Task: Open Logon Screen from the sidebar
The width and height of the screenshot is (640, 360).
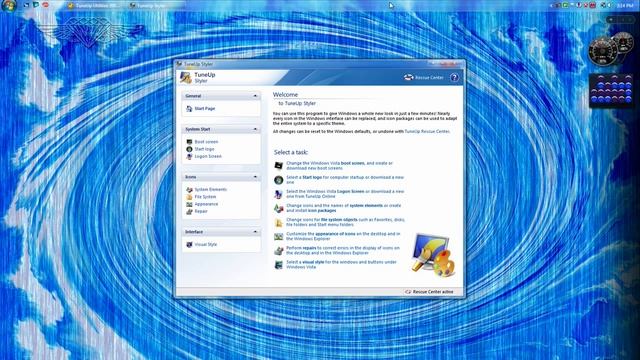Action: pyautogui.click(x=208, y=156)
